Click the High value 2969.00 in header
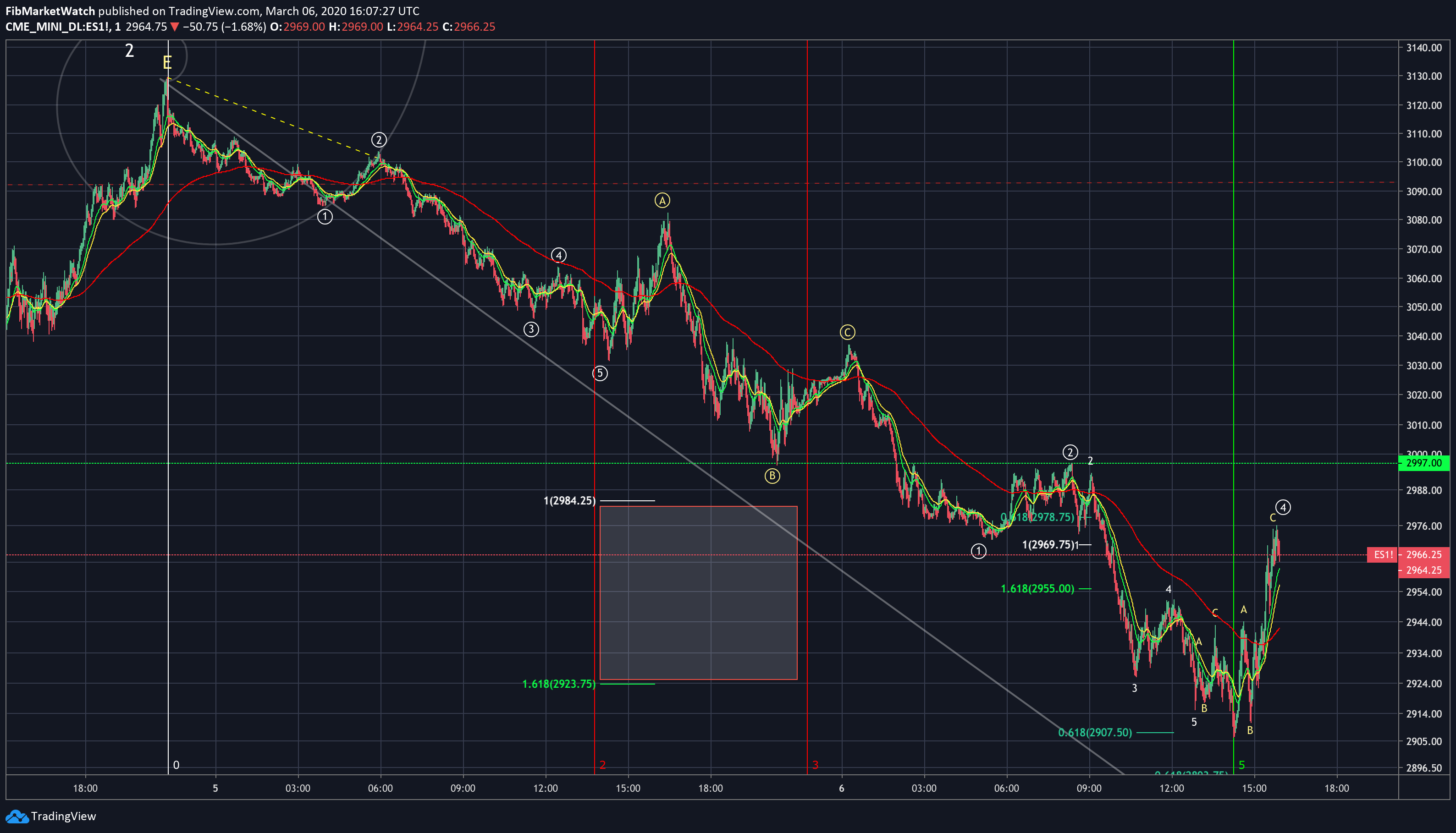 click(x=362, y=27)
